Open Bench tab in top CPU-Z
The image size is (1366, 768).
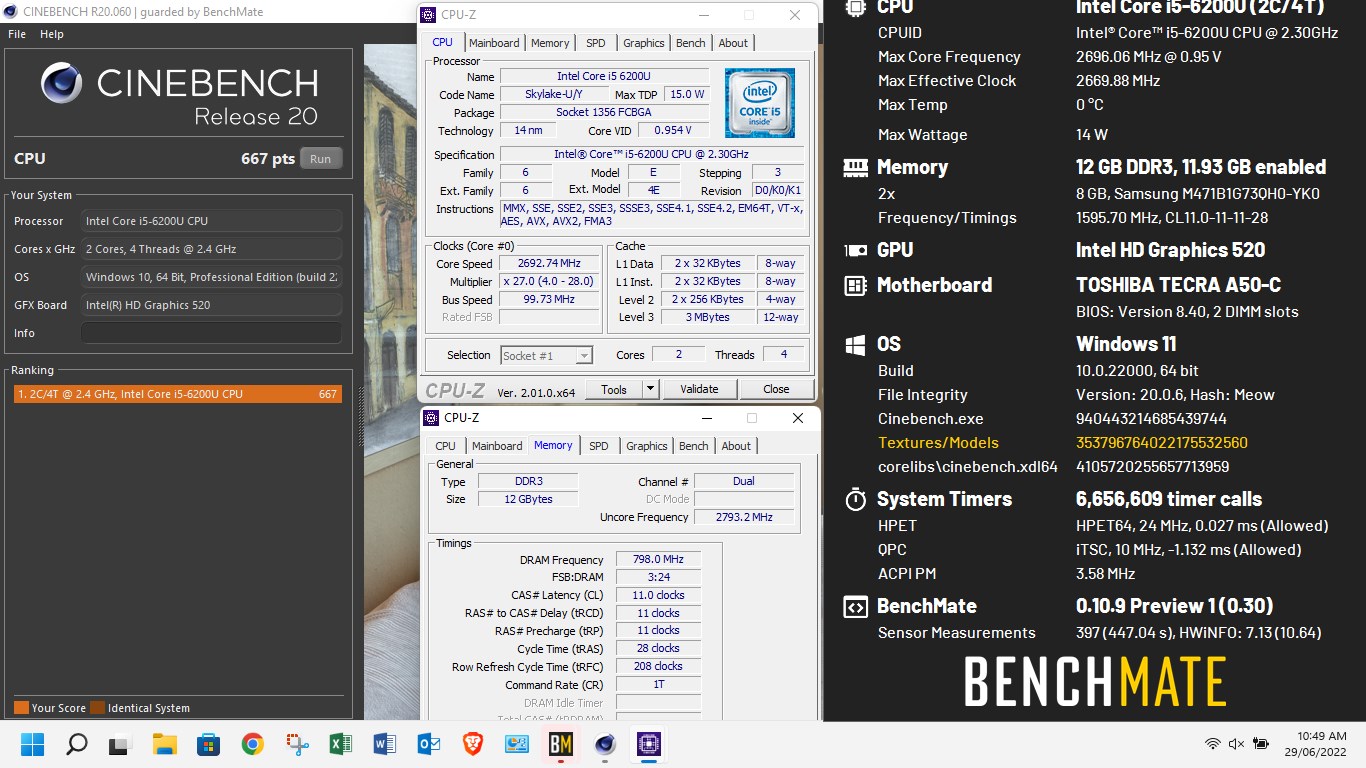click(x=690, y=43)
